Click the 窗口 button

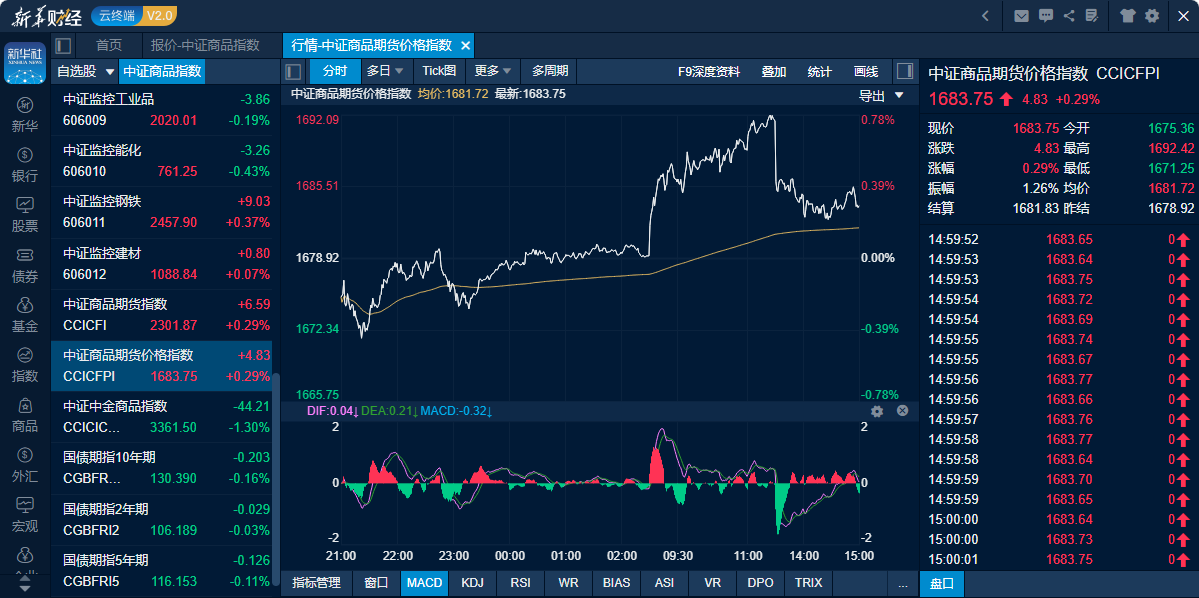pyautogui.click(x=376, y=583)
